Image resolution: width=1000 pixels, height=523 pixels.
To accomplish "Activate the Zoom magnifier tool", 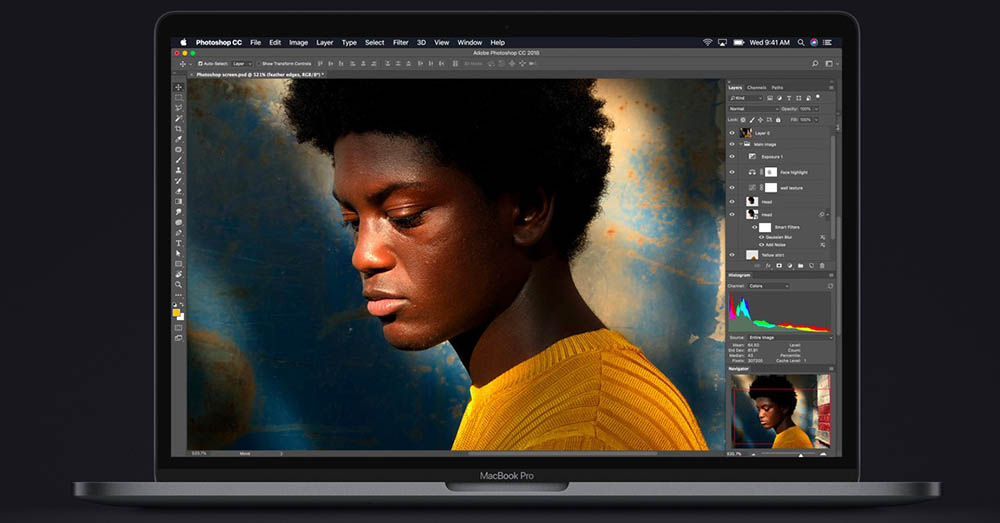I will [179, 284].
